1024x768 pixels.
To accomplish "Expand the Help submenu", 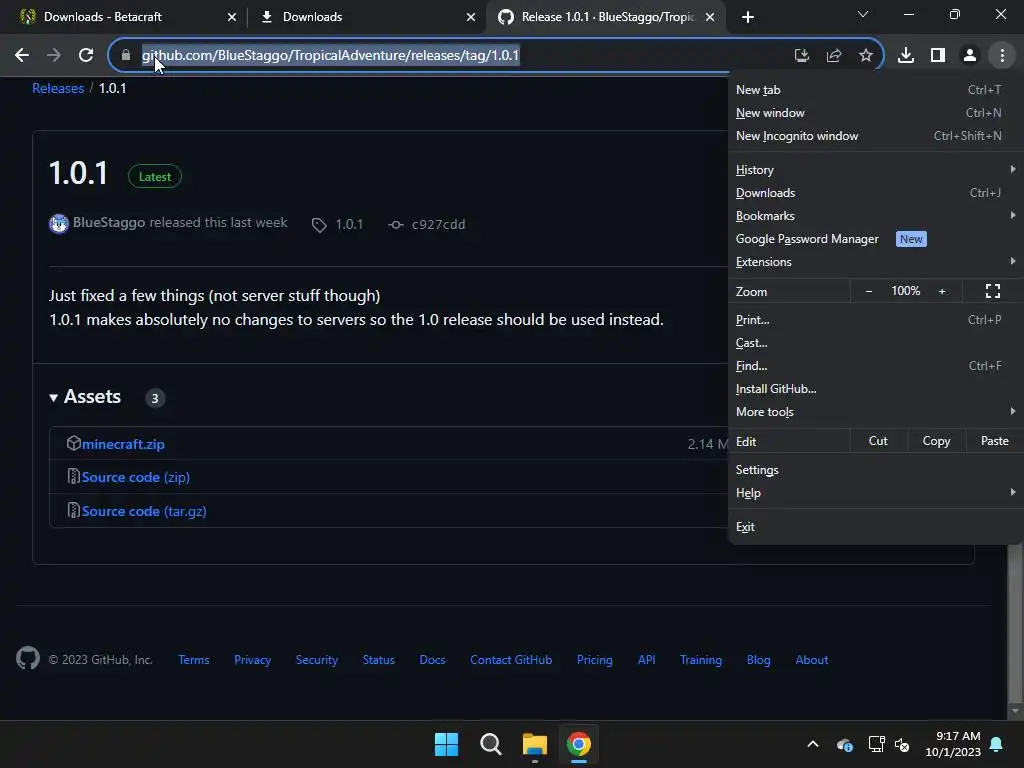I will 875,493.
